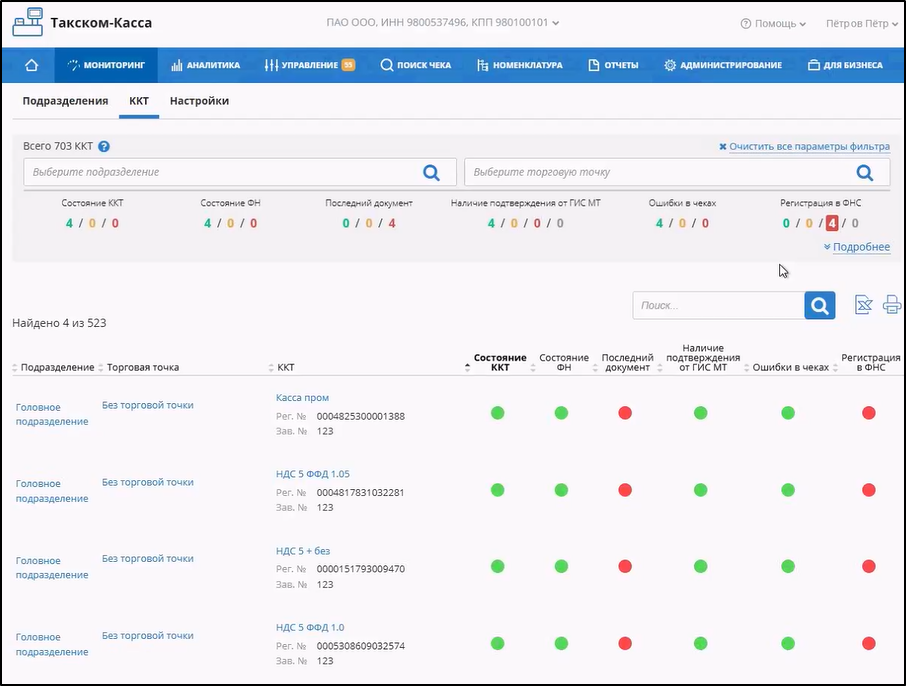Image resolution: width=906 pixels, height=686 pixels.
Task: Expand filter details with Подробнее
Action: (857, 247)
